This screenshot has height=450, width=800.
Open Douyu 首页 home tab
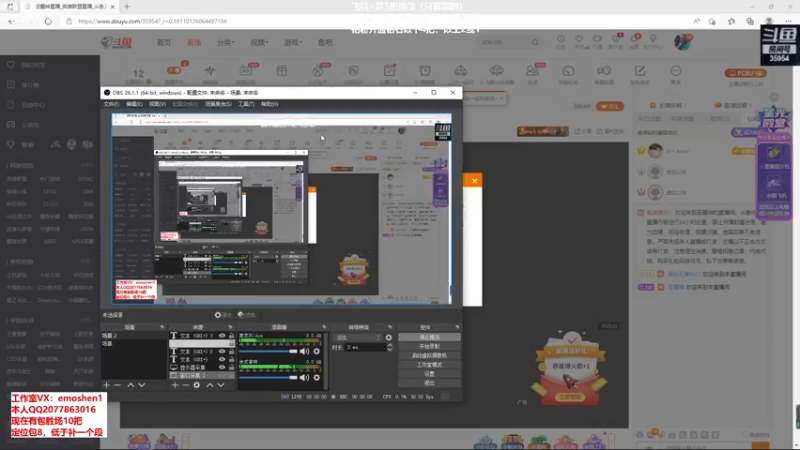[164, 42]
